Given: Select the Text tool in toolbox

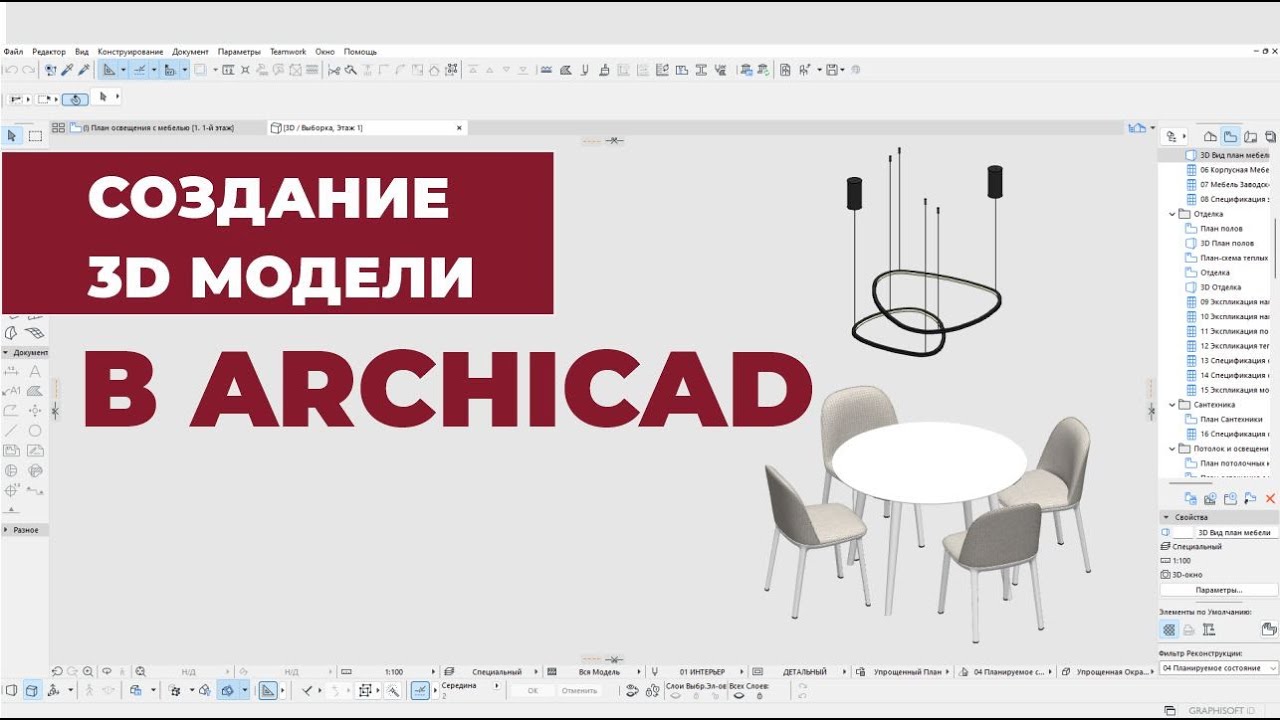Looking at the screenshot, I should tap(35, 371).
